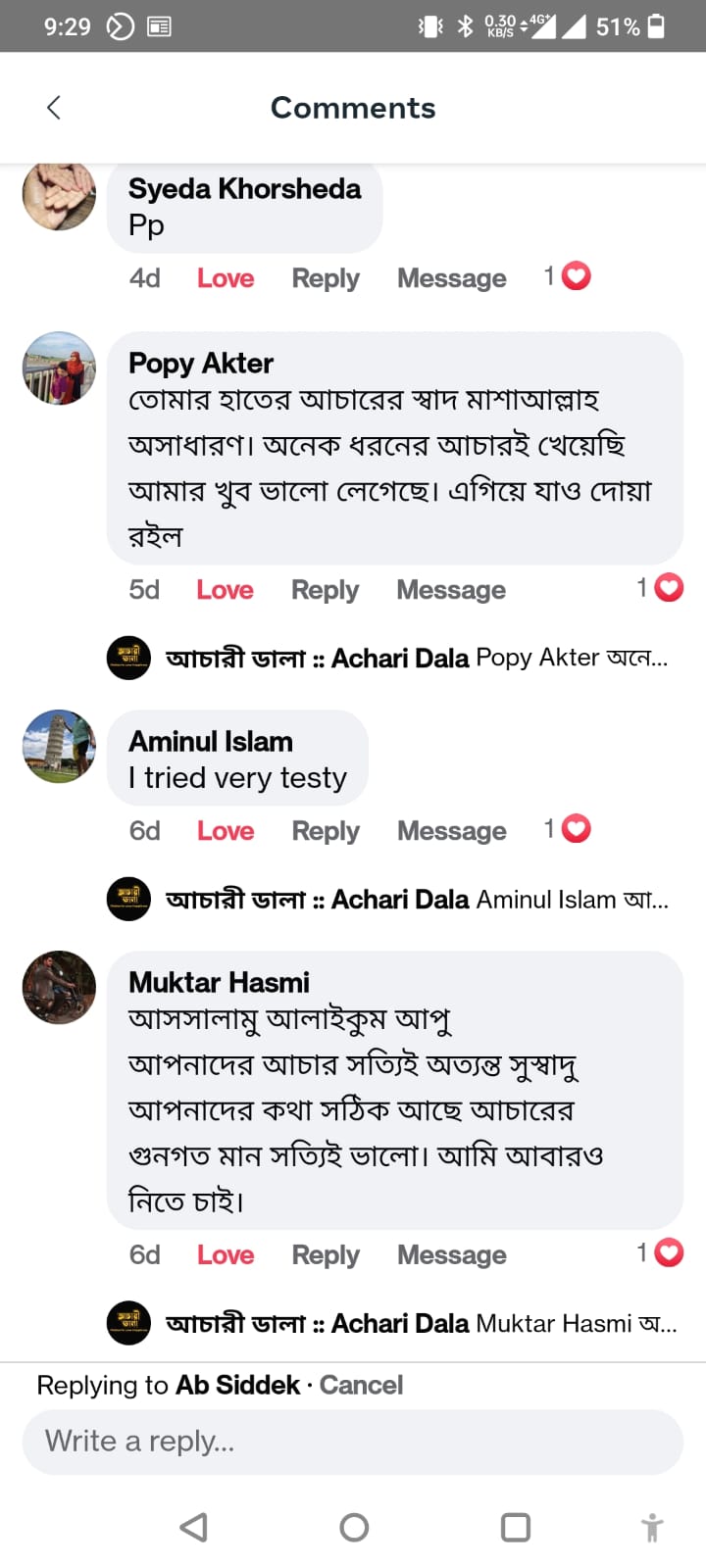This screenshot has height=1568, width=706.
Task: Reply to Aminul Islam's comment
Action: (326, 831)
